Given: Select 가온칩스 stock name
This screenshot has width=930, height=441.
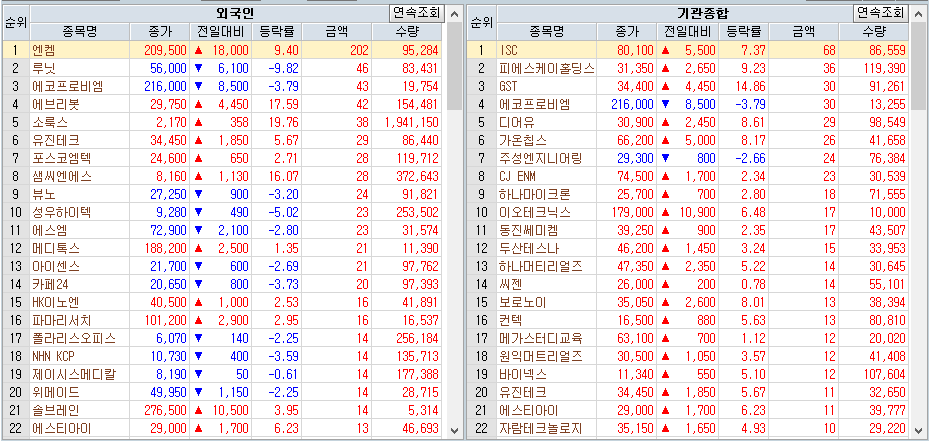Looking at the screenshot, I should coord(523,140).
